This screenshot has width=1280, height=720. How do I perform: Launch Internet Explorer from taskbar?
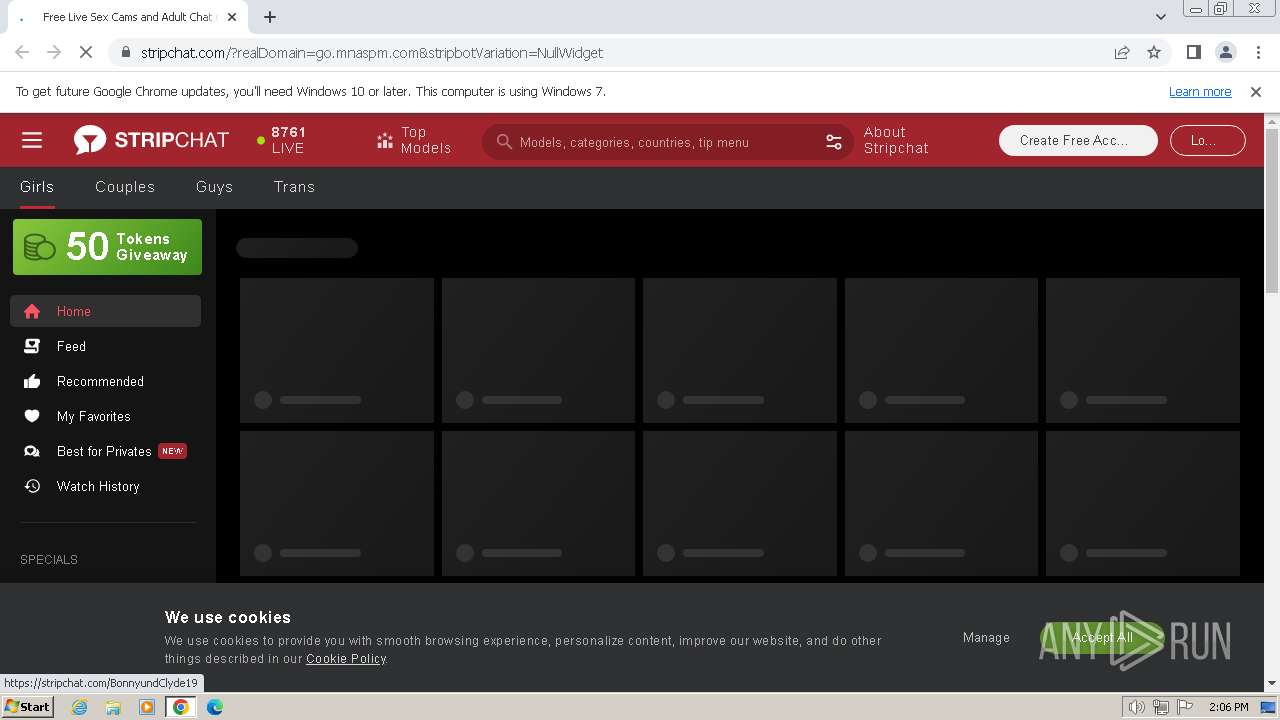pos(79,707)
